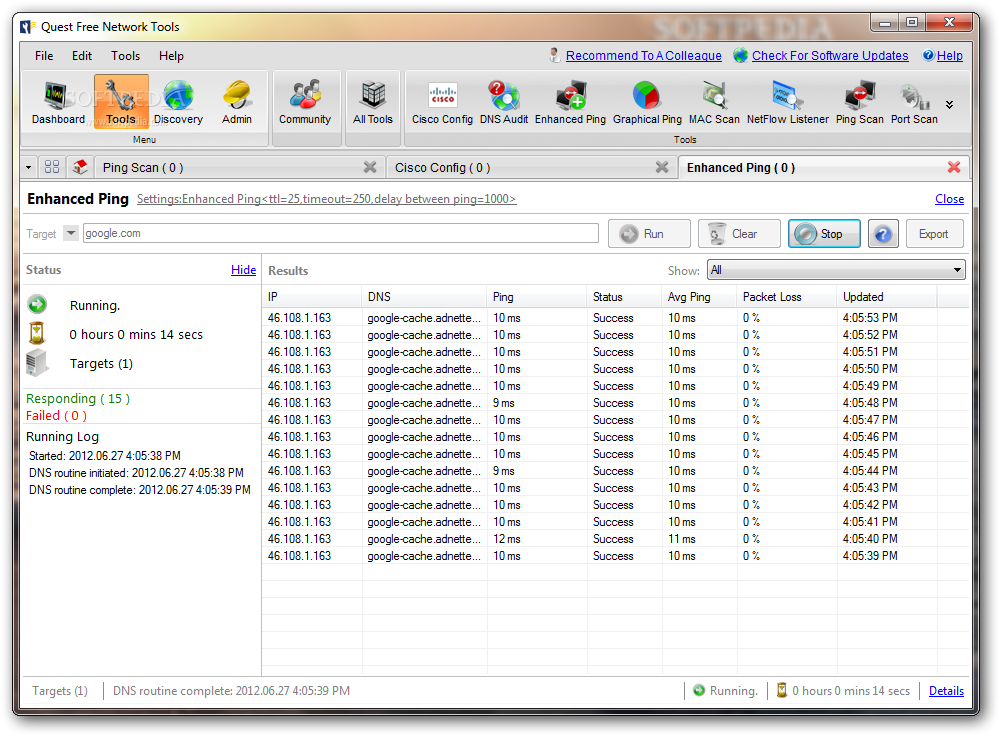1000x736 pixels.
Task: Open the Target dropdown arrow
Action: tap(71, 233)
